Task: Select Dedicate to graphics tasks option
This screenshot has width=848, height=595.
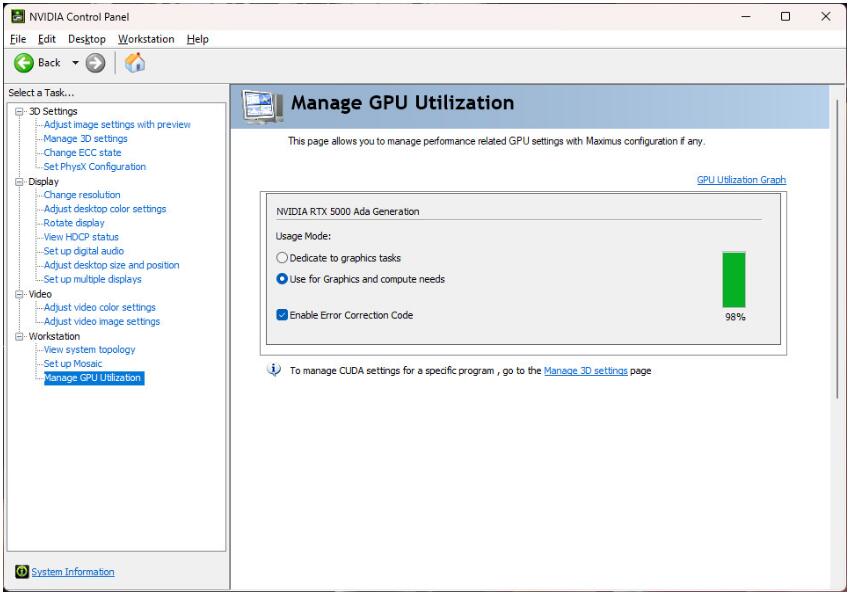Action: click(282, 258)
